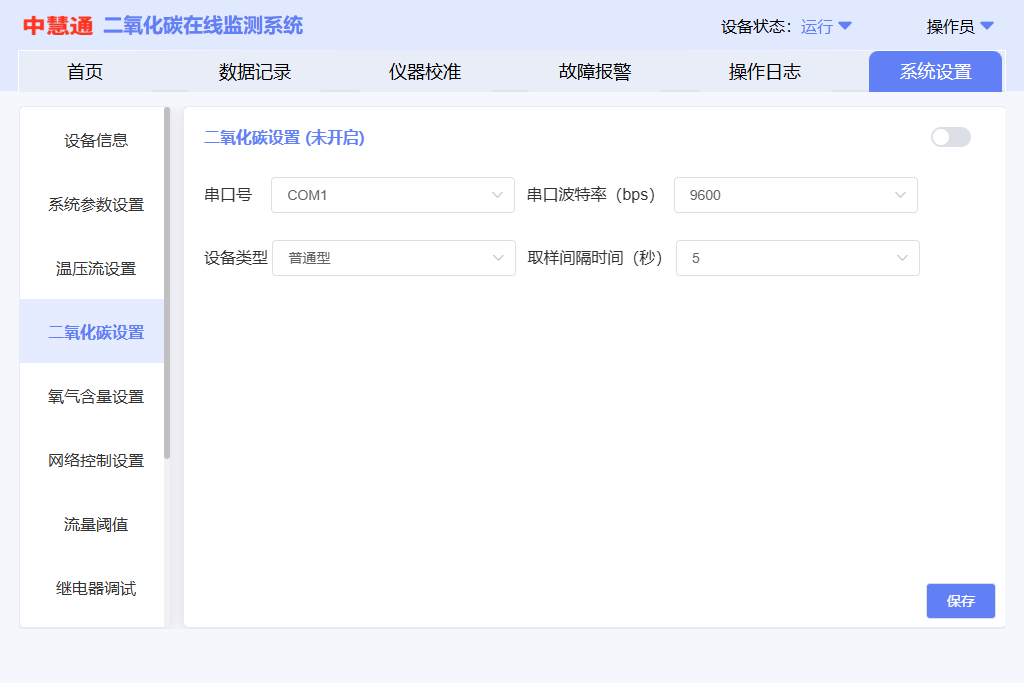Viewport: 1024px width, 683px height.
Task: Go to 温压流设置 sidebar item
Action: click(96, 269)
